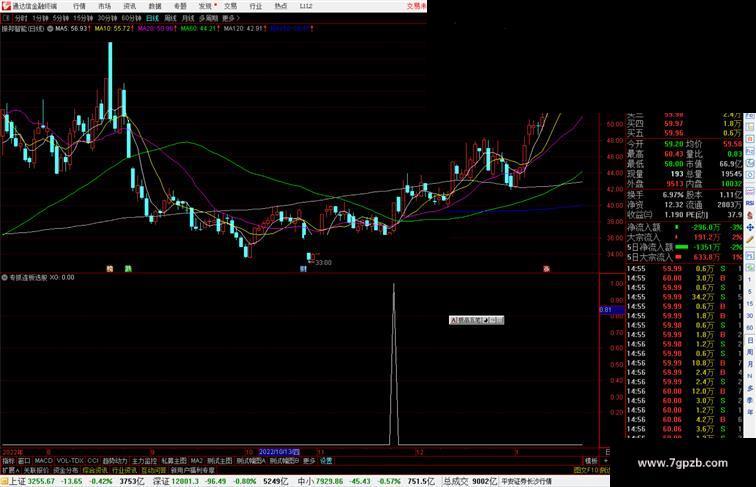756x487 pixels.
Task: Click the 5日净流入额 green bar
Action: [x=681, y=247]
